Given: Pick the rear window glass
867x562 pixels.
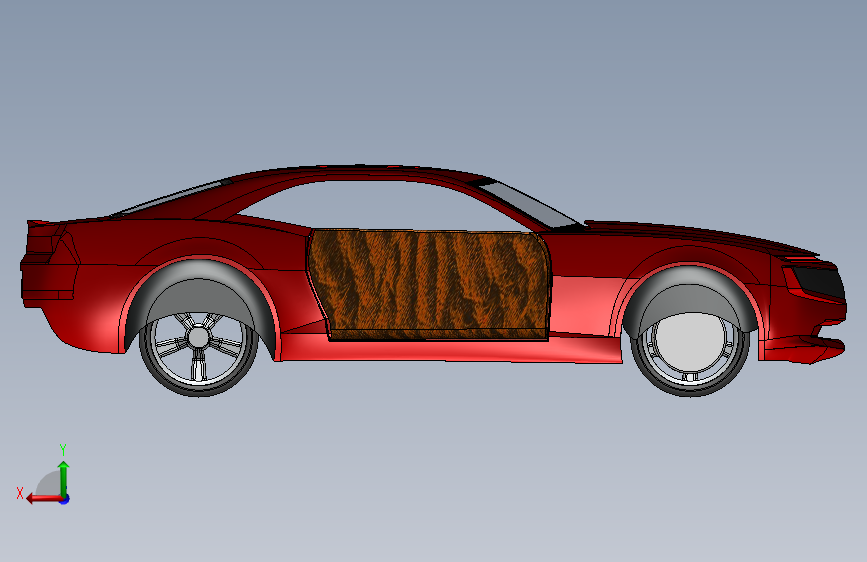Looking at the screenshot, I should 169,199.
